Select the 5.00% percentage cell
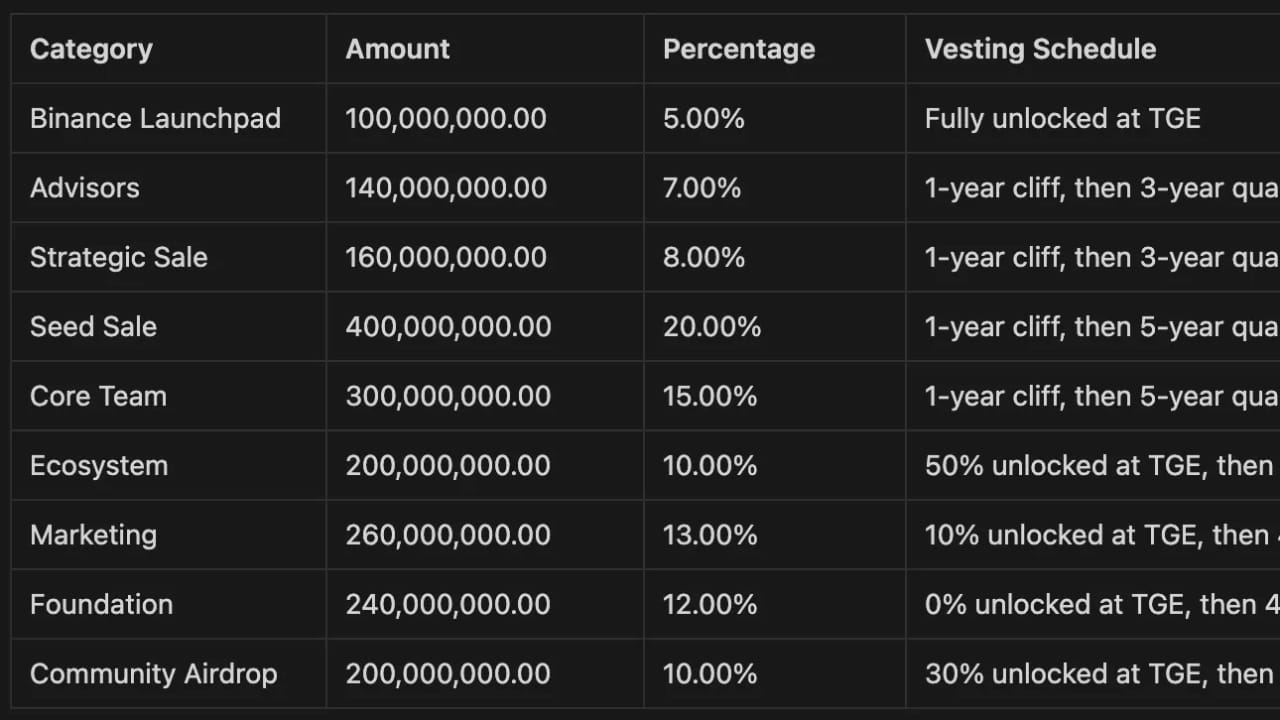 click(704, 118)
